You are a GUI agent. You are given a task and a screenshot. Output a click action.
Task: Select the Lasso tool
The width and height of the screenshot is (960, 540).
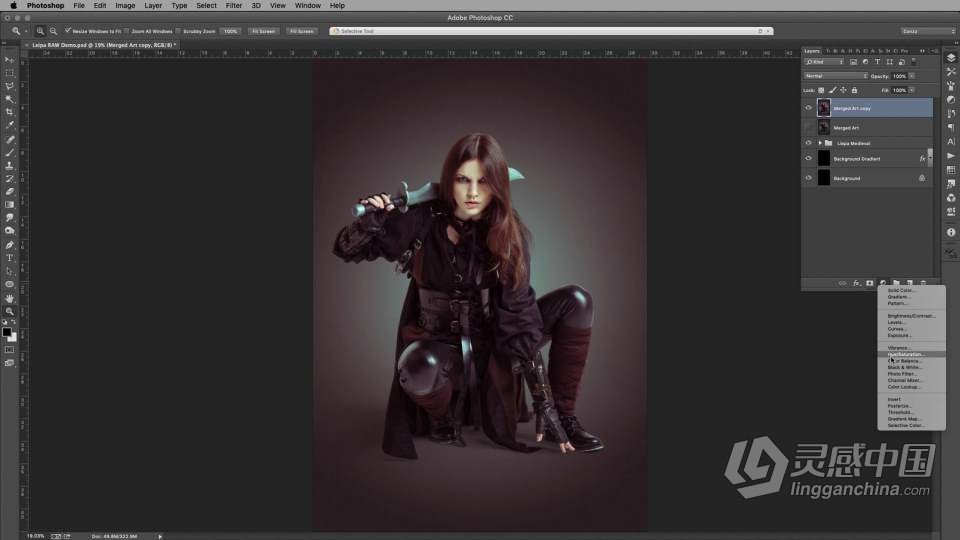click(x=9, y=86)
